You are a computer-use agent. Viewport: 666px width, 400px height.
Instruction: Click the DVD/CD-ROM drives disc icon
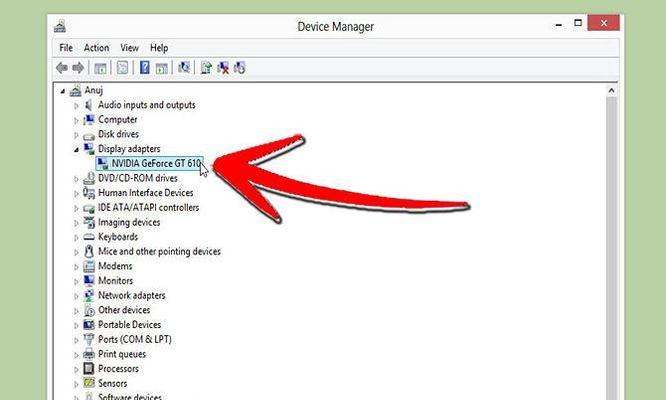click(x=89, y=178)
